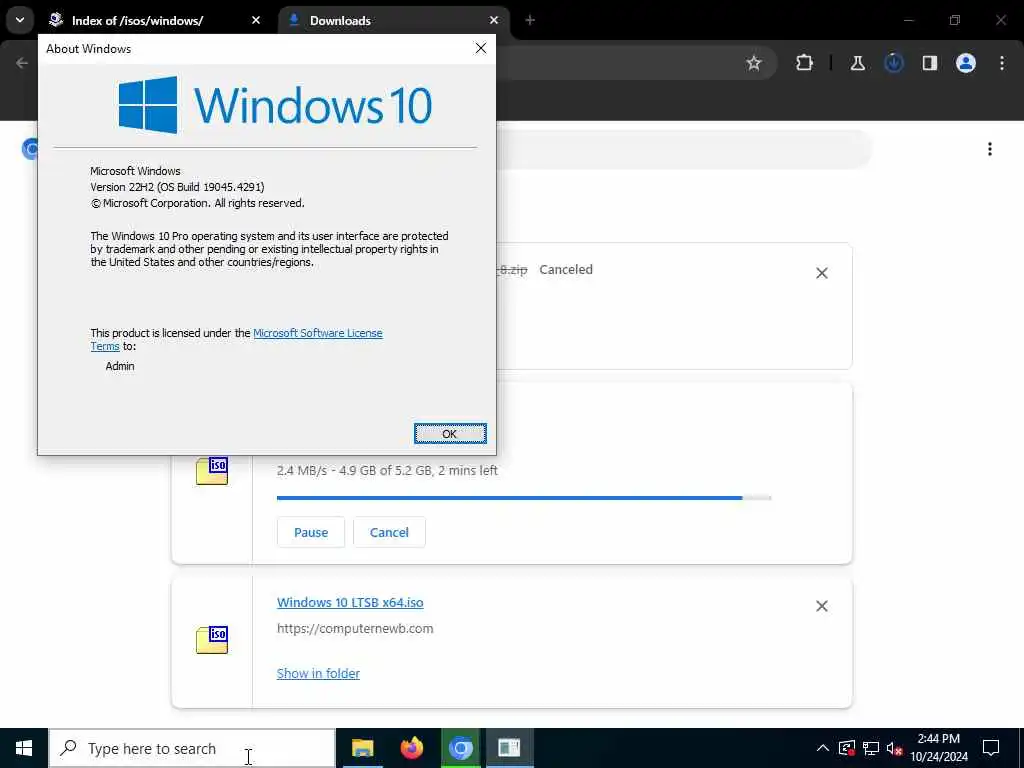The image size is (1024, 768).
Task: Open the taskbar clock and date
Action: point(939,748)
